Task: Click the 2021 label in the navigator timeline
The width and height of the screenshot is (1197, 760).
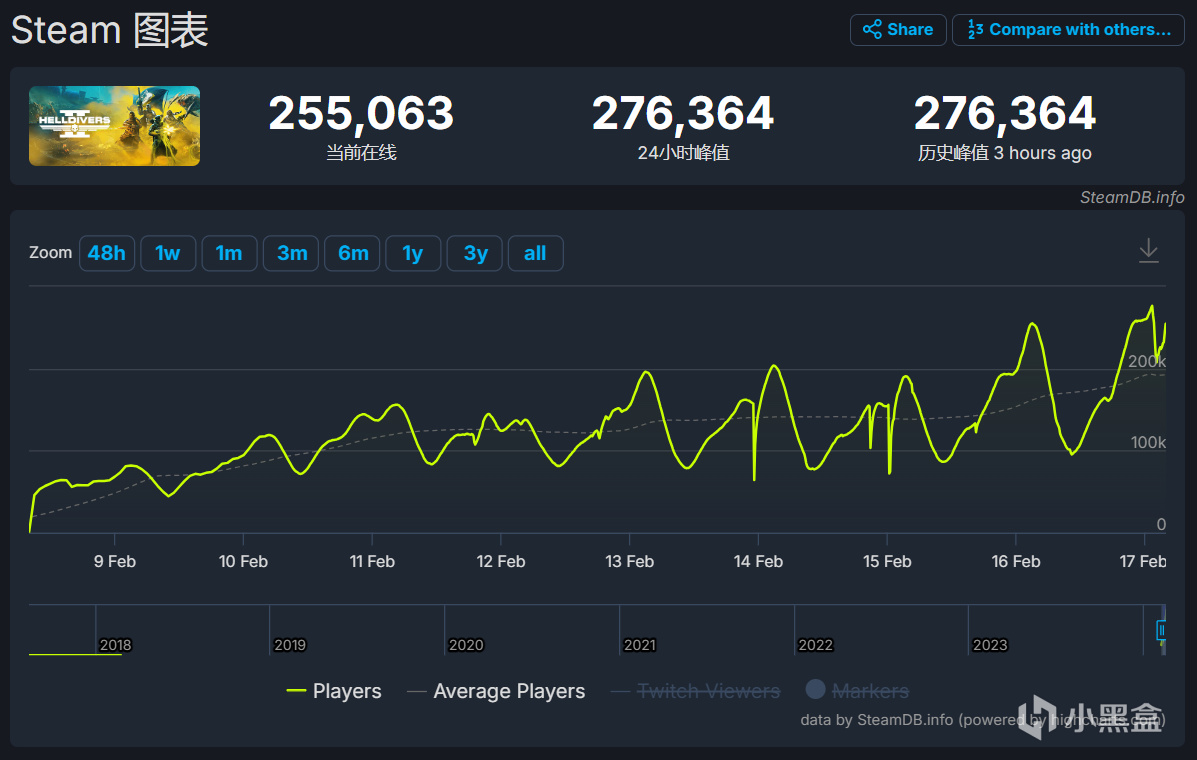Action: (640, 645)
